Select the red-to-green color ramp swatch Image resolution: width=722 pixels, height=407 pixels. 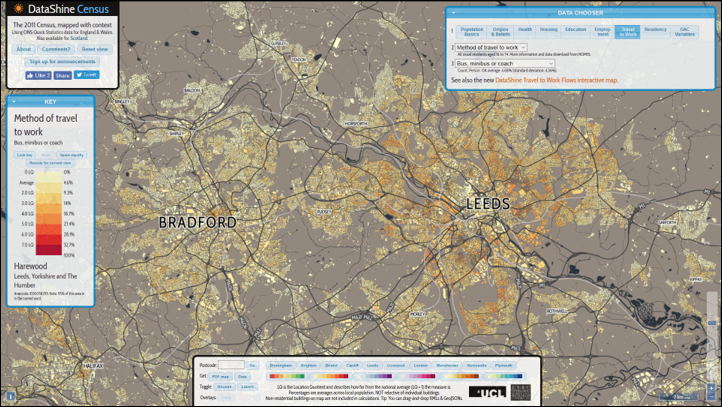point(286,376)
